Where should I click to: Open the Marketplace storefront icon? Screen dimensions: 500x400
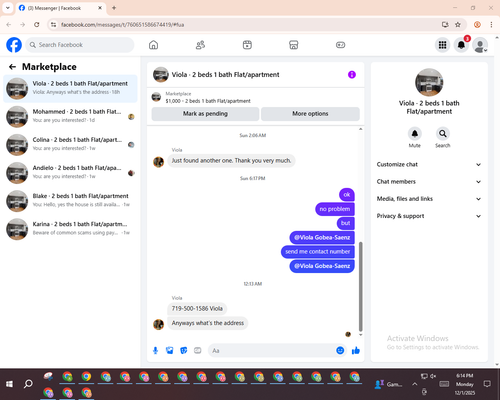click(294, 45)
